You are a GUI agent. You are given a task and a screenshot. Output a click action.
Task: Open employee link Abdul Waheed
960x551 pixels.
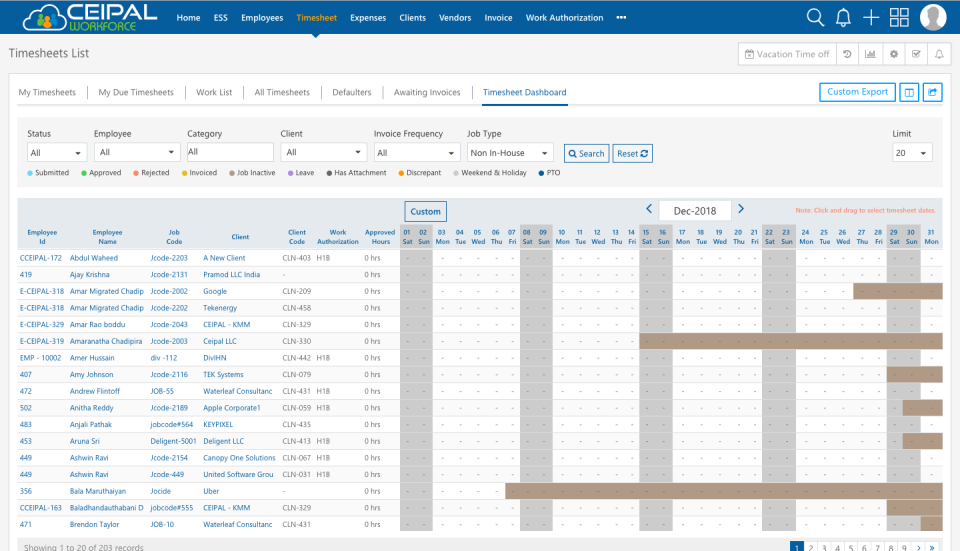pos(94,258)
